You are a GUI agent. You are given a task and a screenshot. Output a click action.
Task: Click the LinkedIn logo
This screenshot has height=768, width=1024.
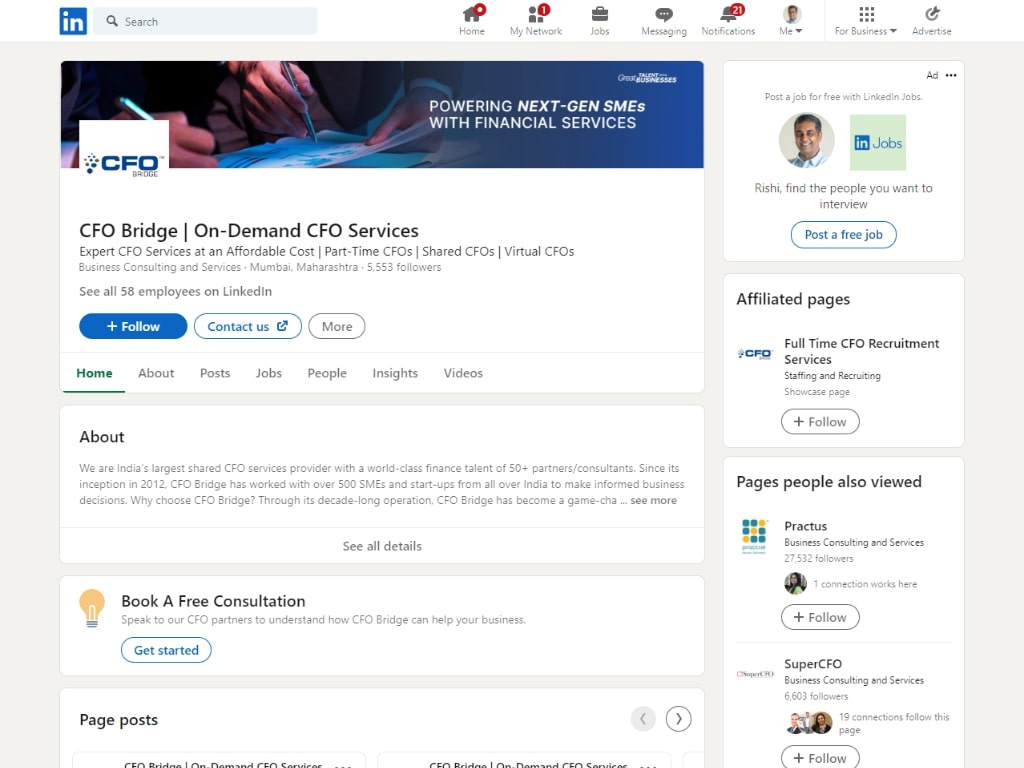click(x=73, y=21)
